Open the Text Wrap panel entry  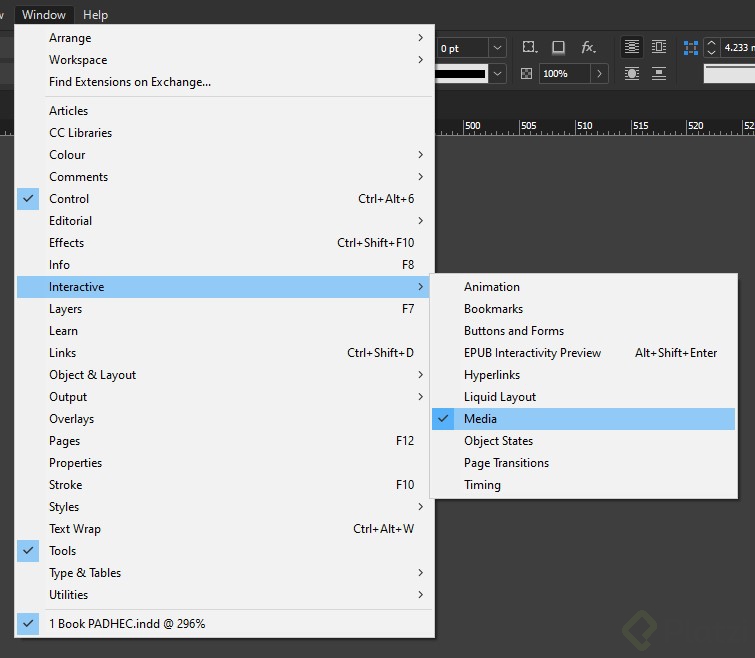(x=225, y=529)
